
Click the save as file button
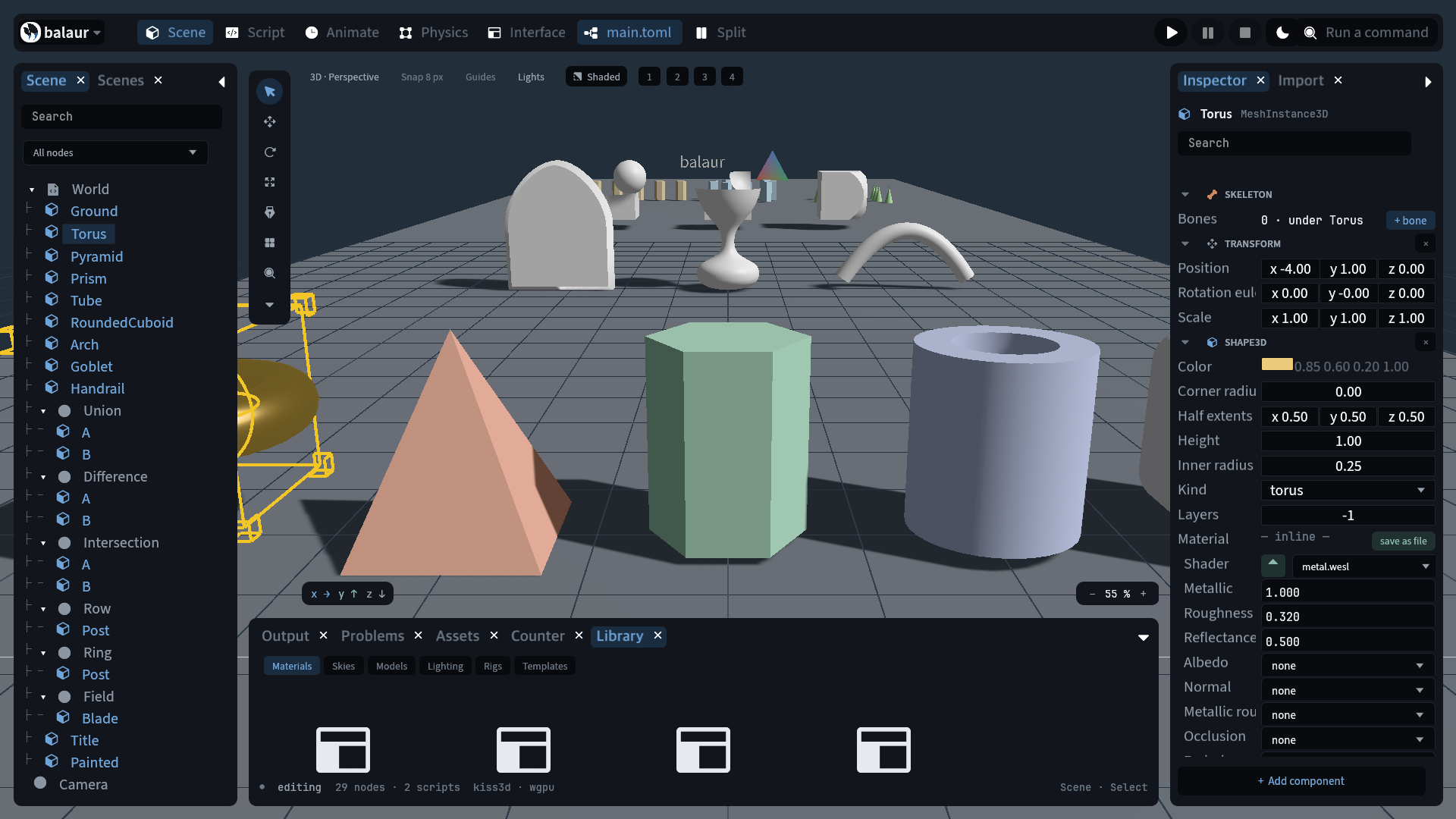click(x=1403, y=541)
